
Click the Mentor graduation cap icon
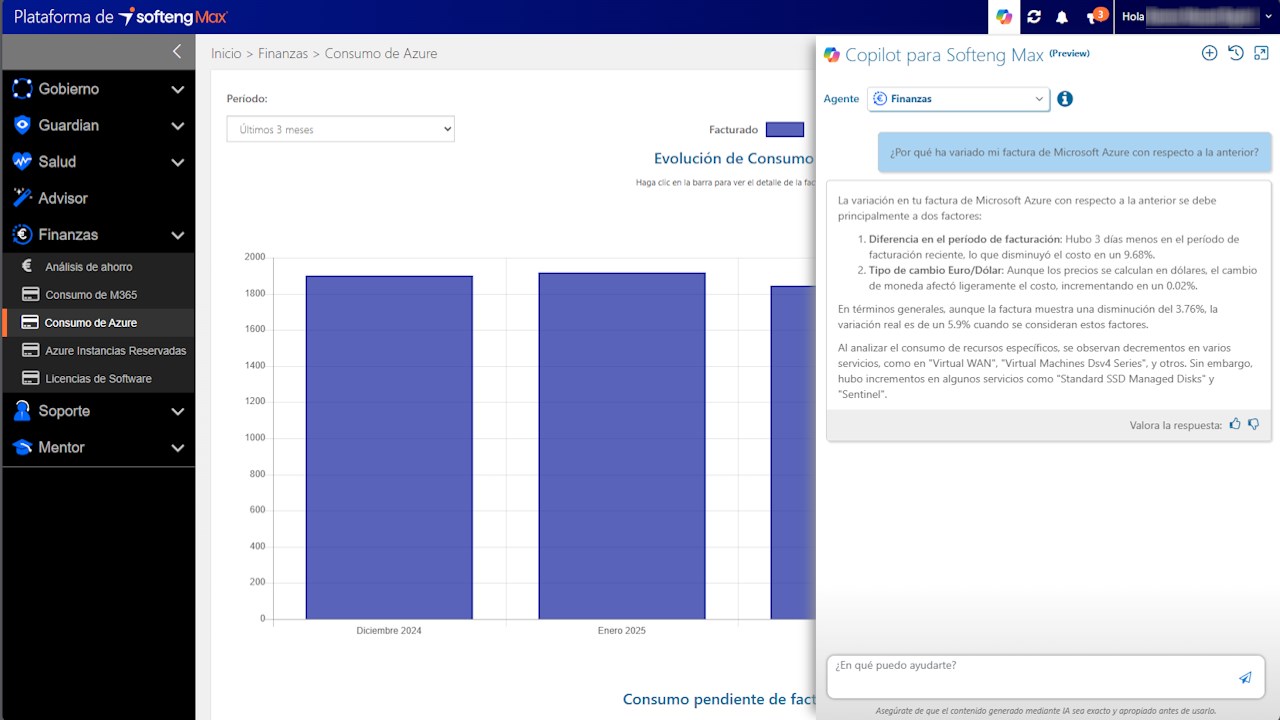(x=22, y=447)
